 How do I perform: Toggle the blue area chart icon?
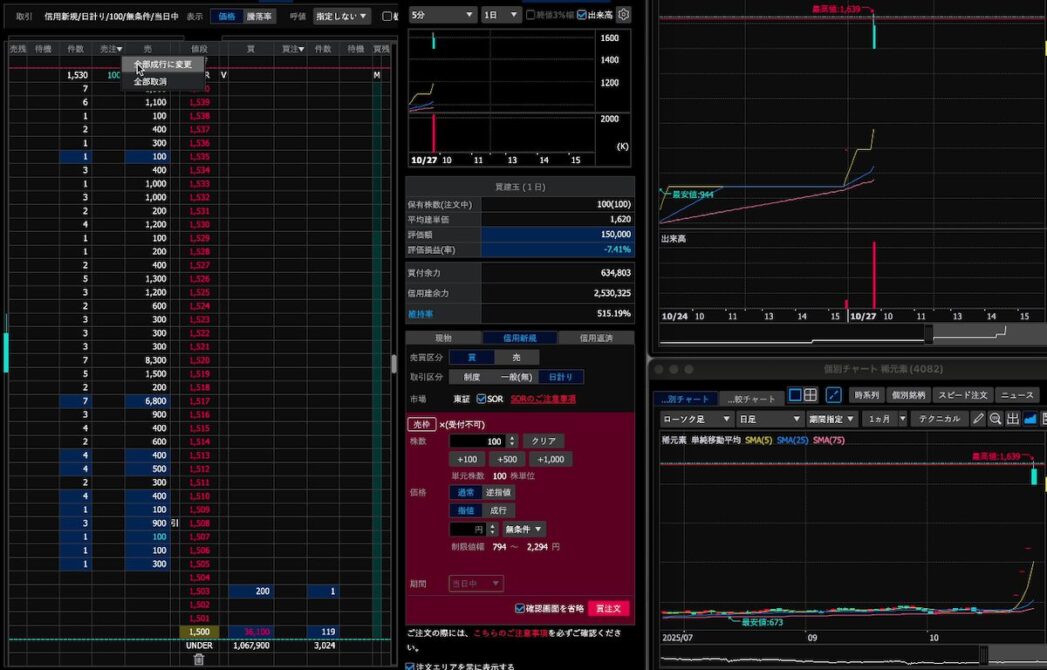[x=1030, y=419]
